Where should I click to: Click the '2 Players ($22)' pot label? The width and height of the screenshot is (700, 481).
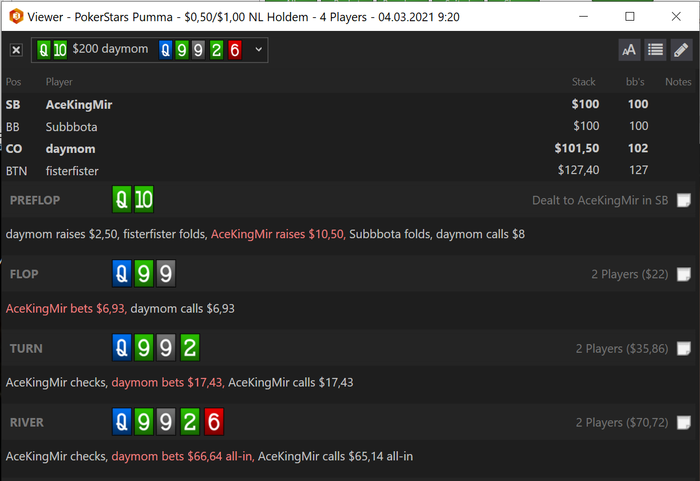pos(630,274)
